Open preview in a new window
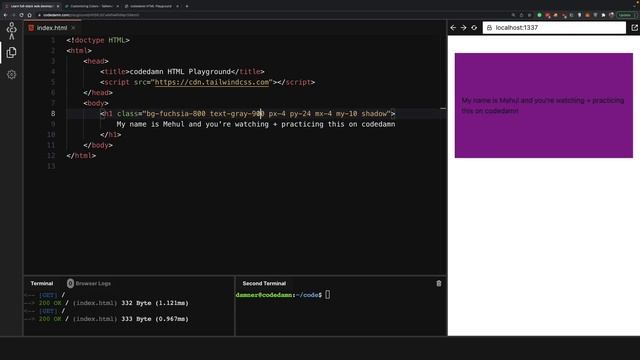 tap(634, 28)
